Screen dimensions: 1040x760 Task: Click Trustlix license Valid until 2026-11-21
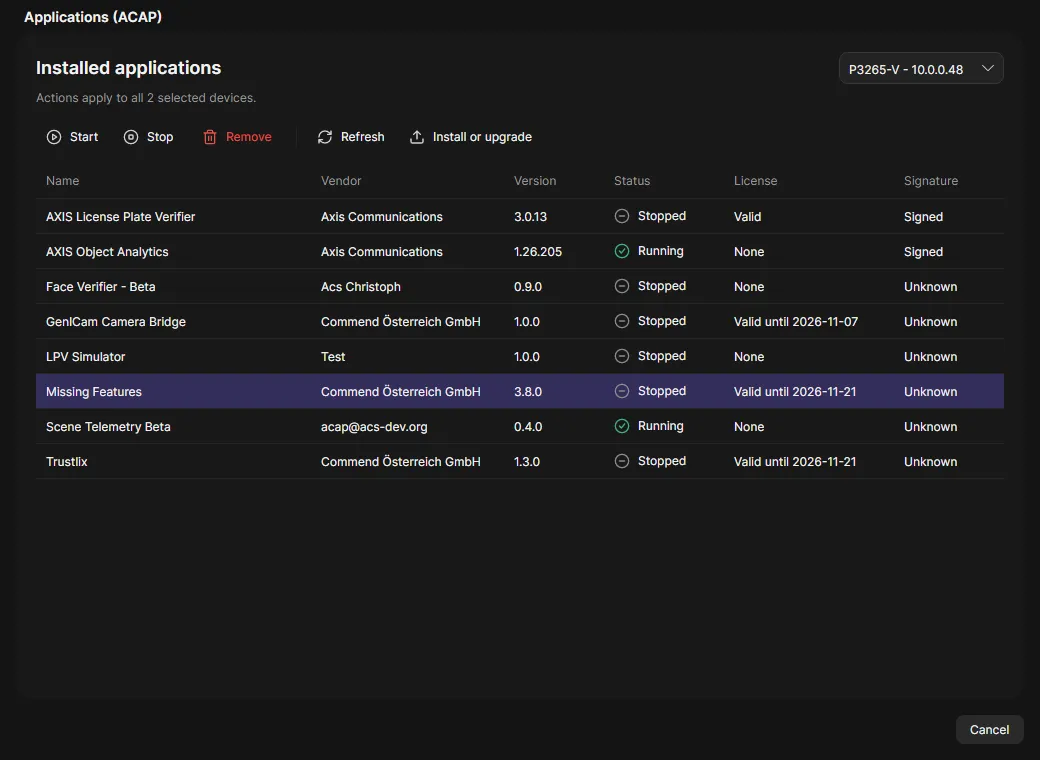pyautogui.click(x=795, y=462)
